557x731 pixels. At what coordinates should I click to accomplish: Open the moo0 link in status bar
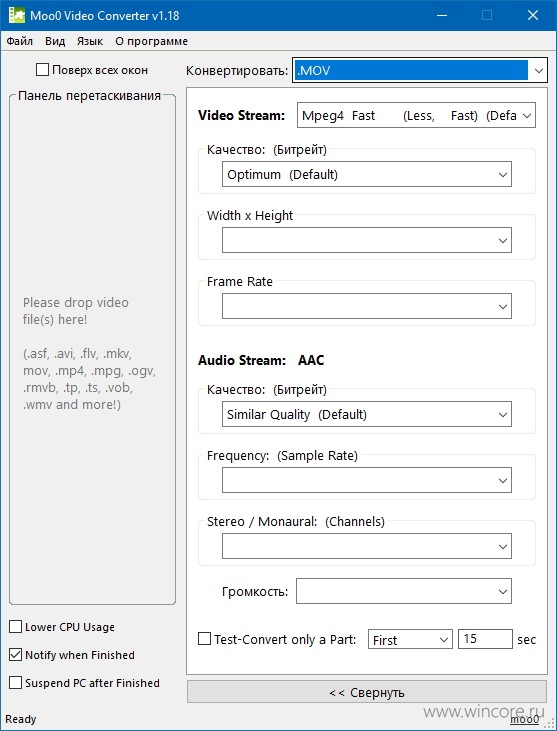524,719
